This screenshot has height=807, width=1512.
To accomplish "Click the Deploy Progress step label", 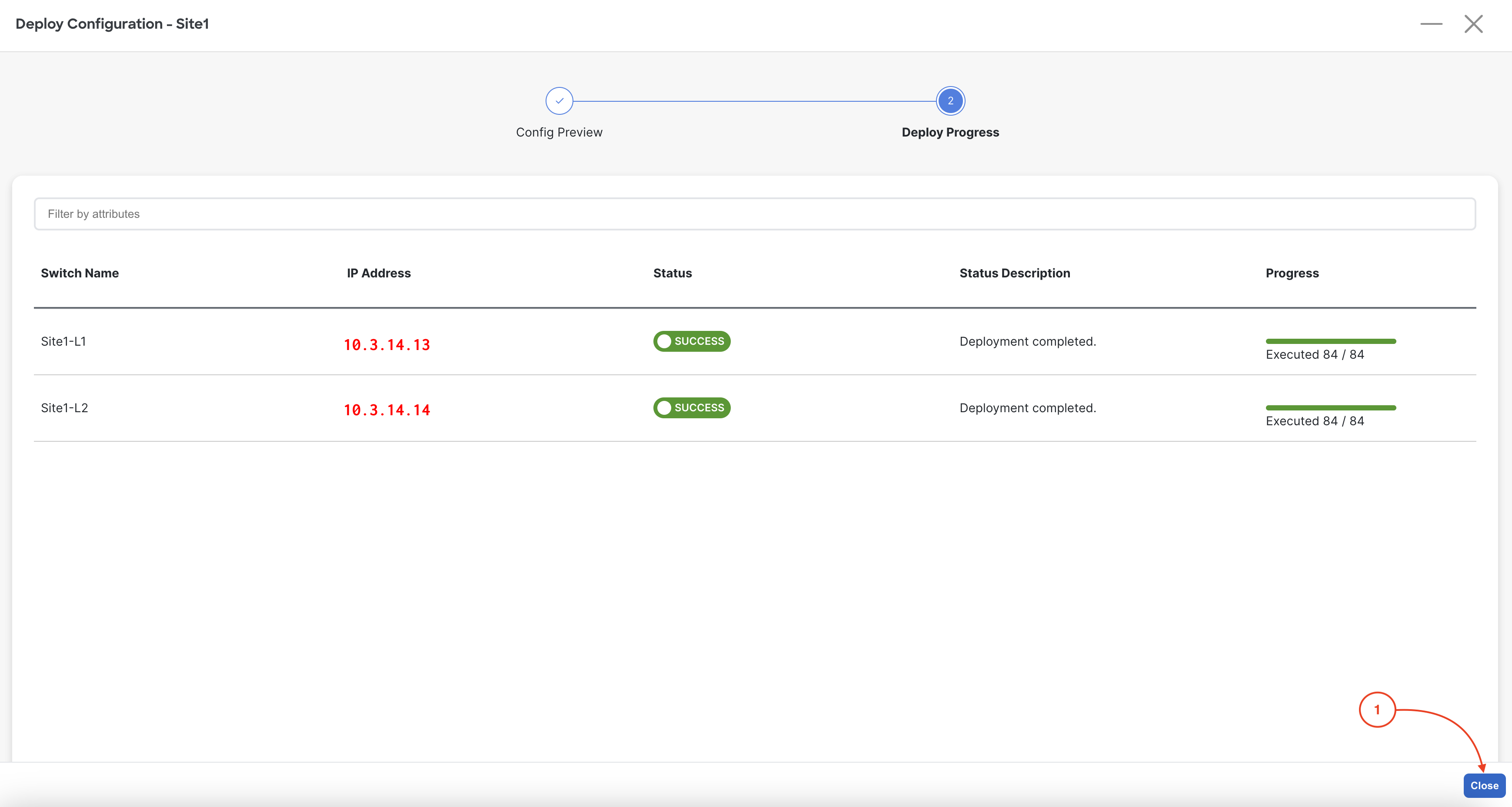I will (x=950, y=132).
